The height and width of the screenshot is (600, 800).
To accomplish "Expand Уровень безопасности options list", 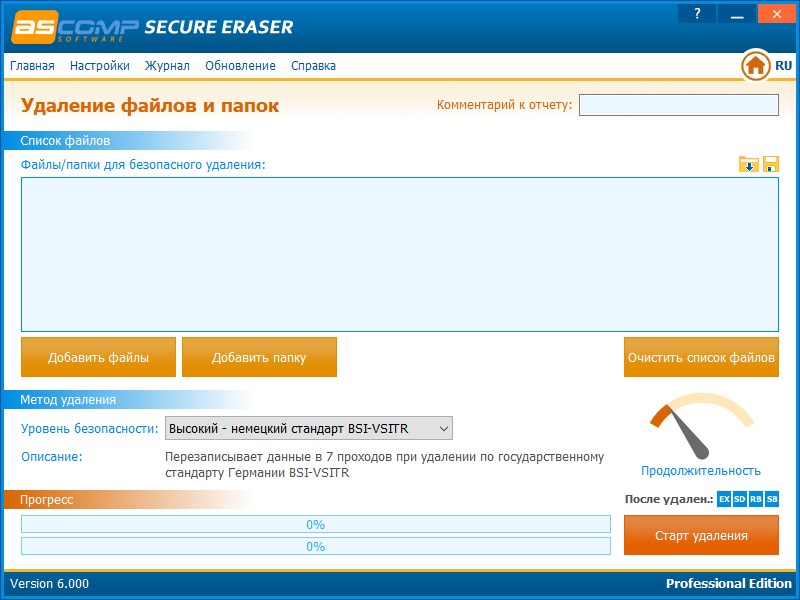I will pyautogui.click(x=443, y=427).
